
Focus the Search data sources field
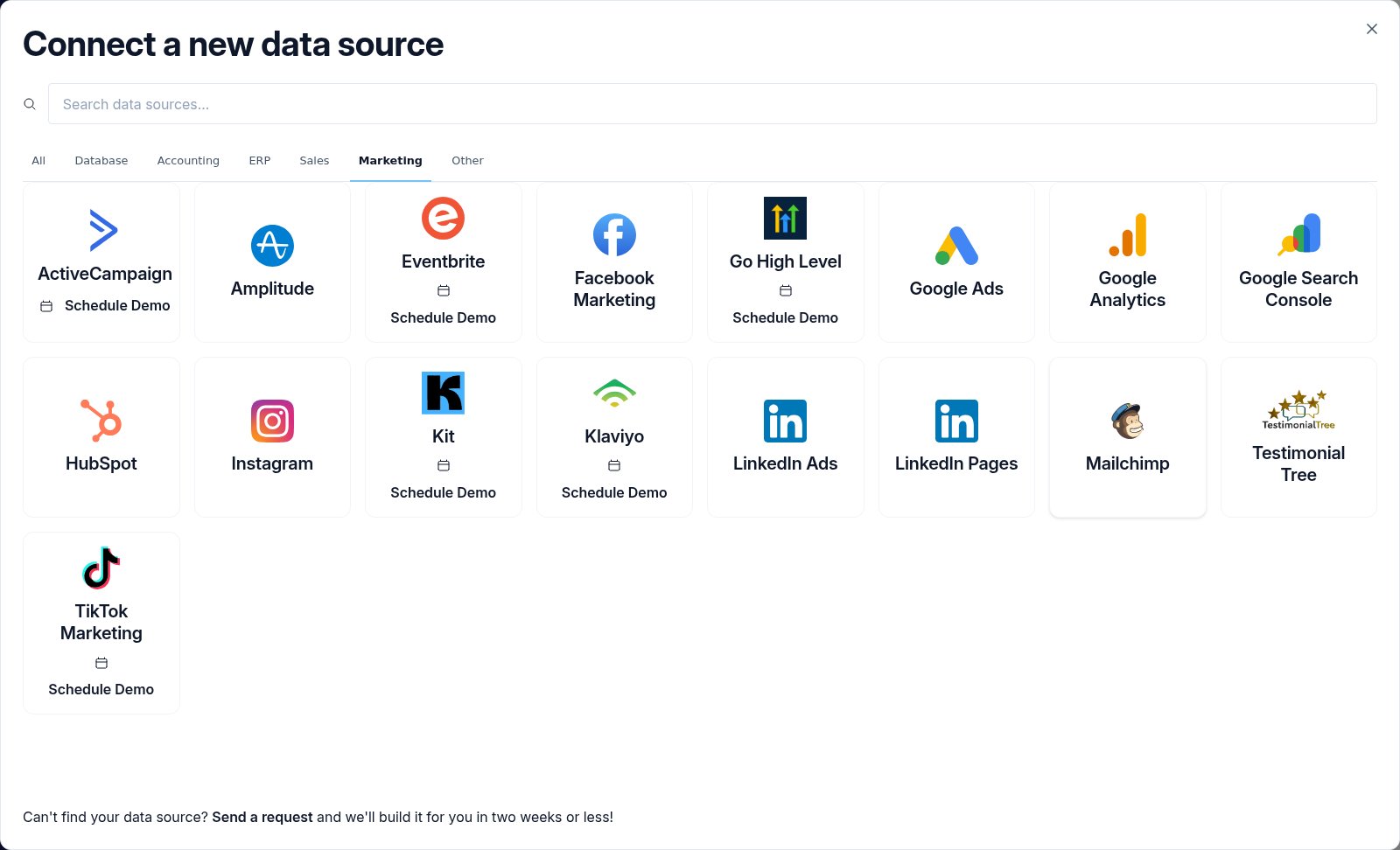712,104
